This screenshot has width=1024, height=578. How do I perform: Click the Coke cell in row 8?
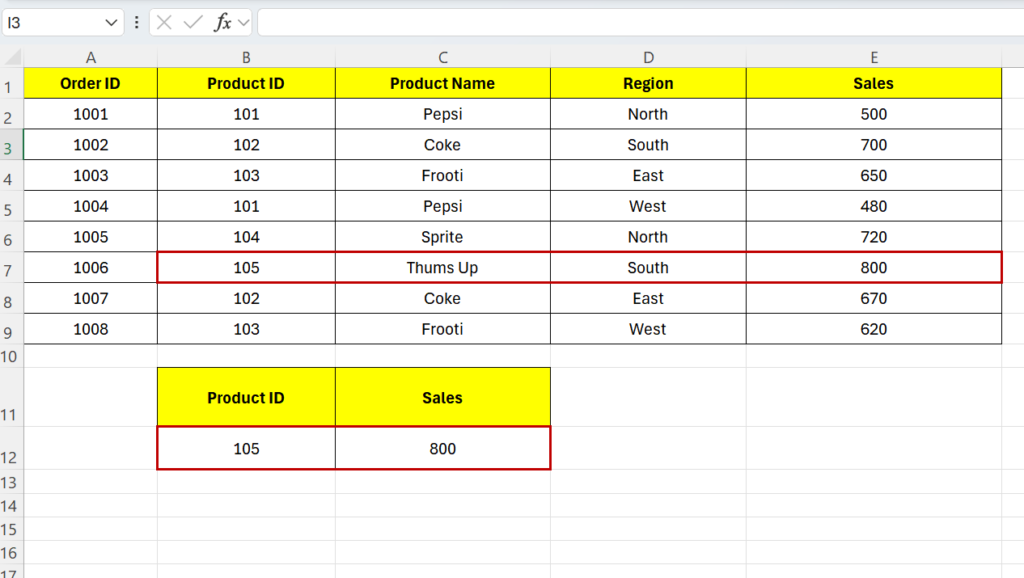443,298
